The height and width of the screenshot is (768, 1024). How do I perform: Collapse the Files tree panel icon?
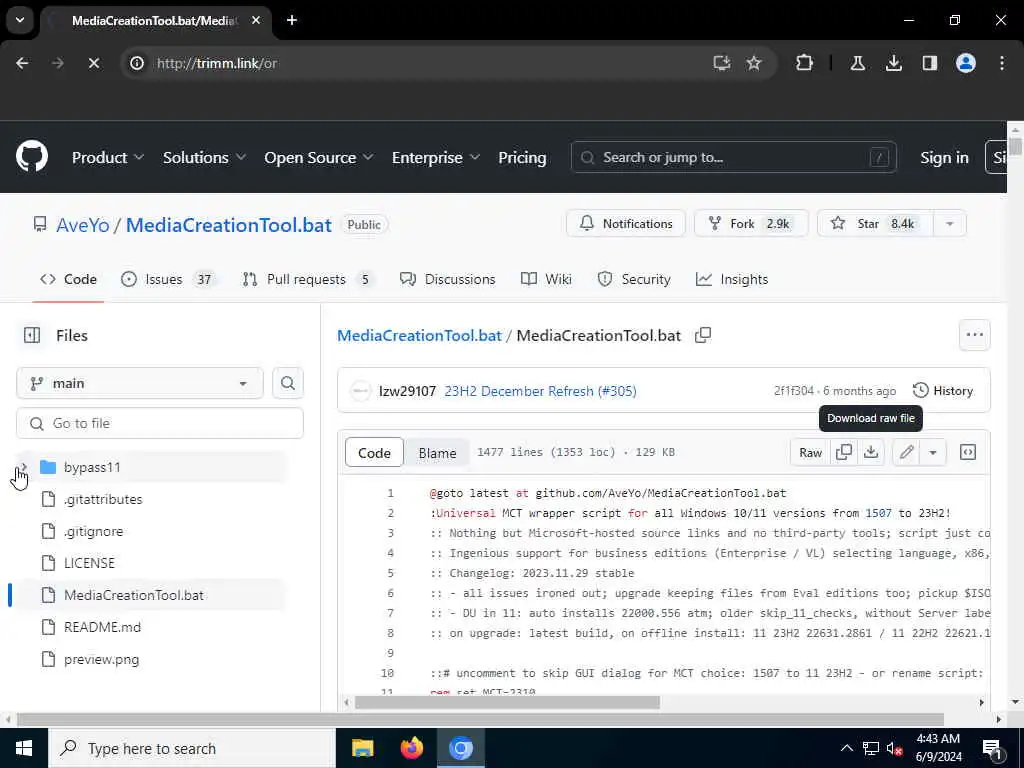[32, 335]
